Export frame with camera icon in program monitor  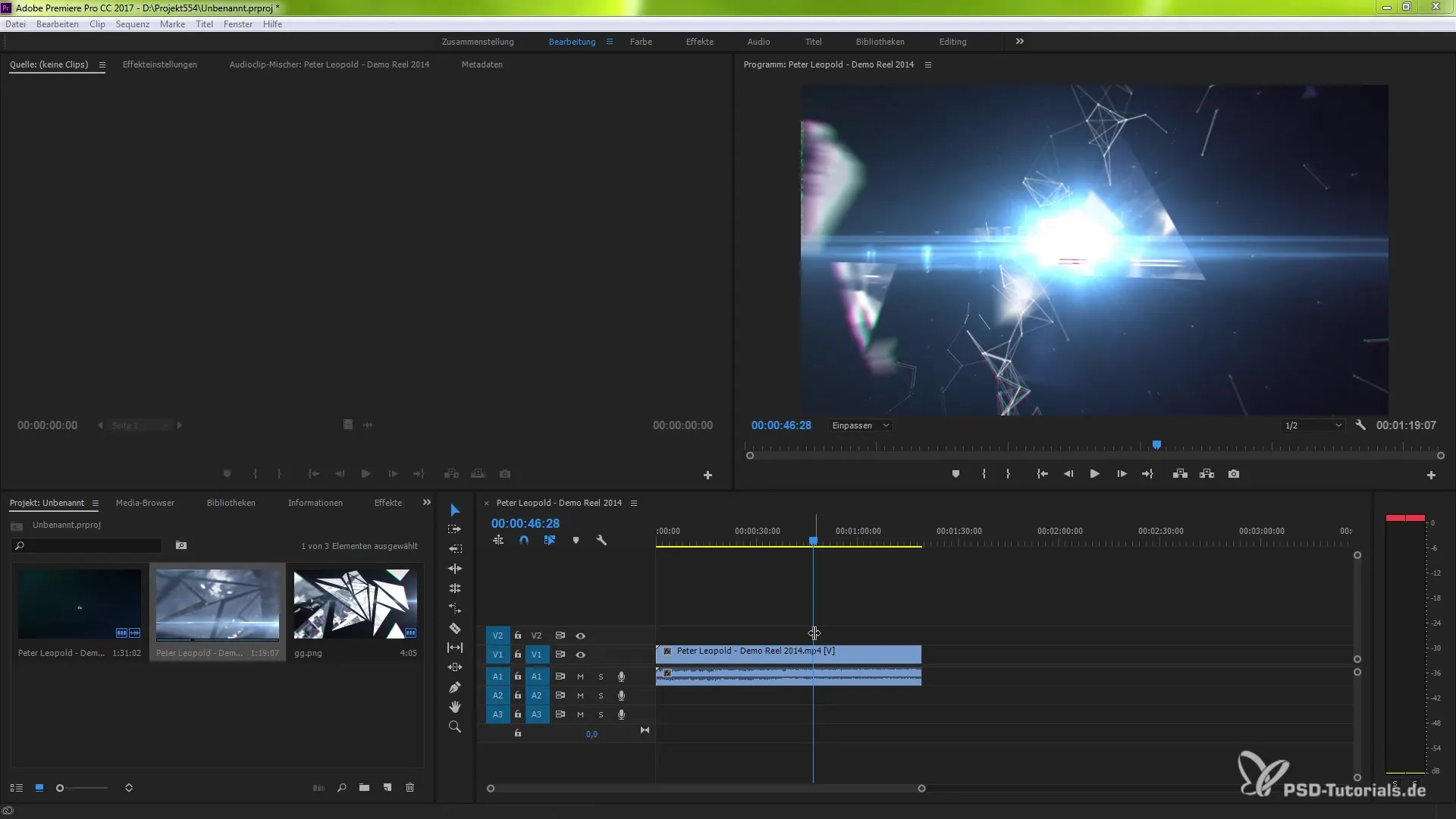(x=1234, y=474)
